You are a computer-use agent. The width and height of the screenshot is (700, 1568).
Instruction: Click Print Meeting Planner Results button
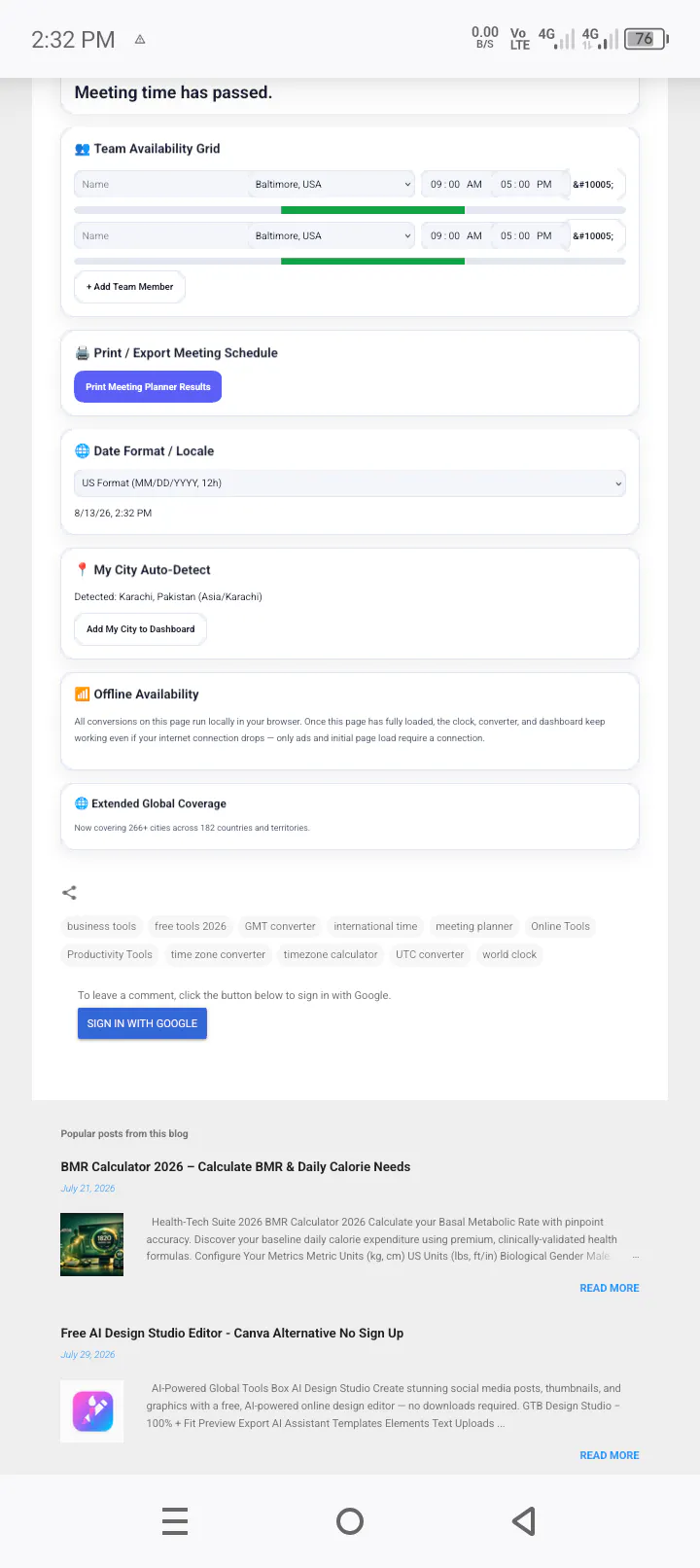coord(148,386)
